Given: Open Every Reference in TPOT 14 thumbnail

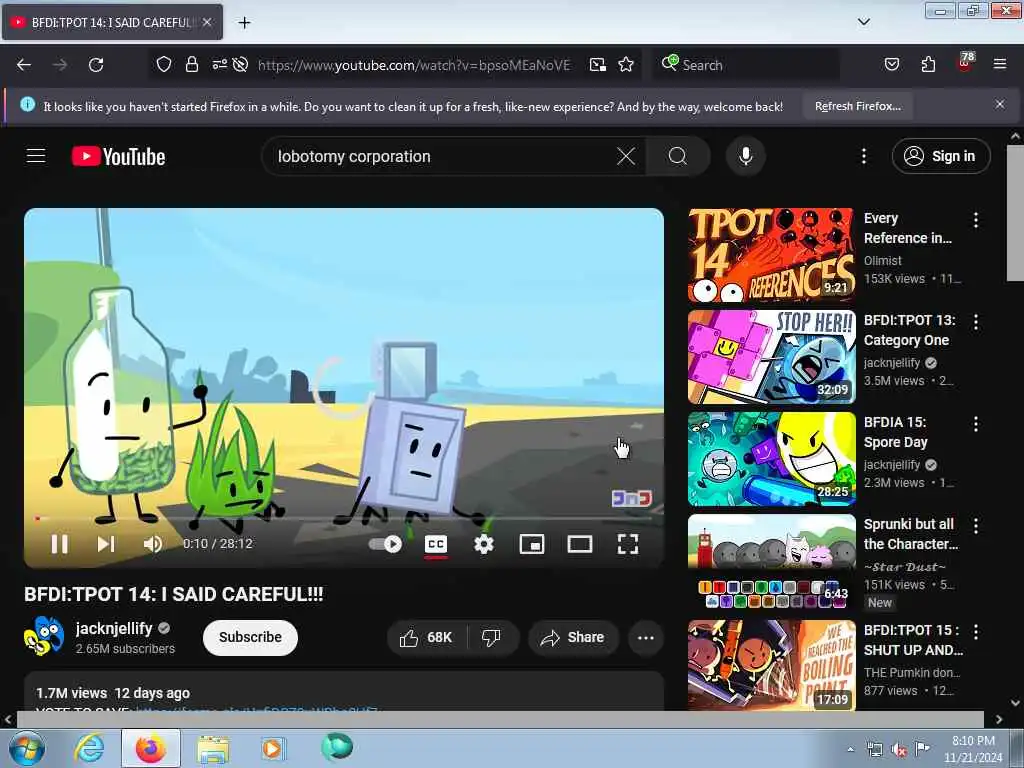Looking at the screenshot, I should pyautogui.click(x=771, y=255).
